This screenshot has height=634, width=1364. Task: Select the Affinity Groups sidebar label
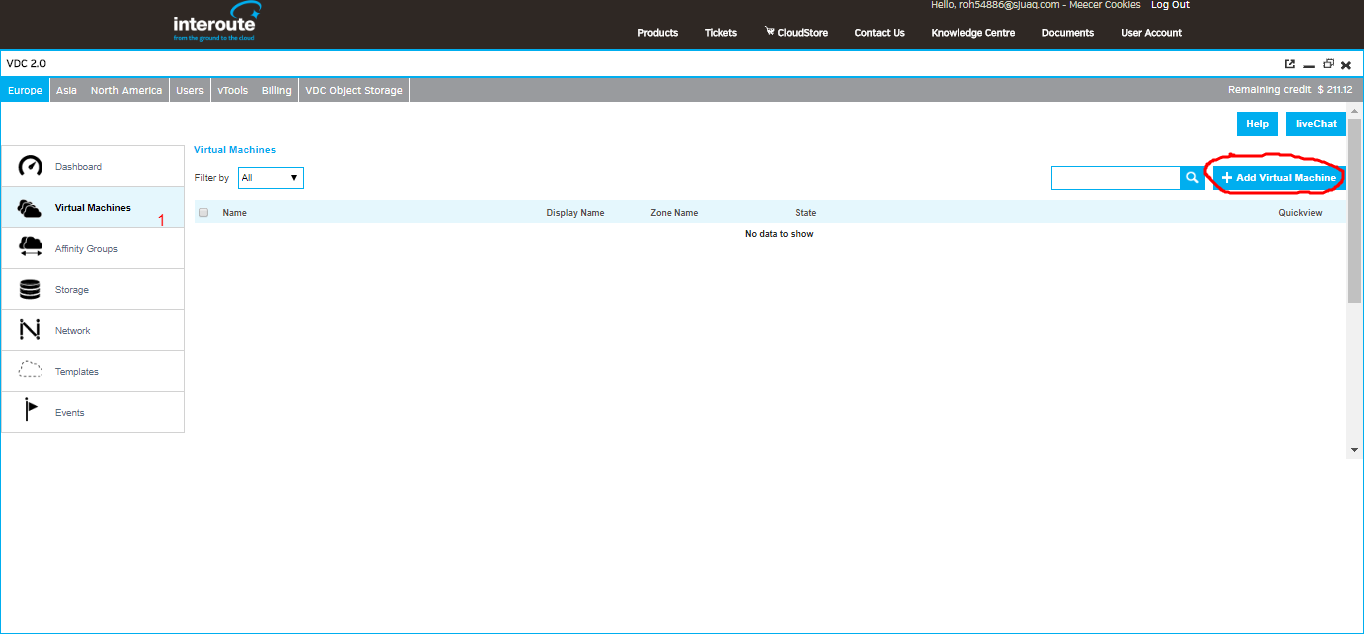click(86, 249)
